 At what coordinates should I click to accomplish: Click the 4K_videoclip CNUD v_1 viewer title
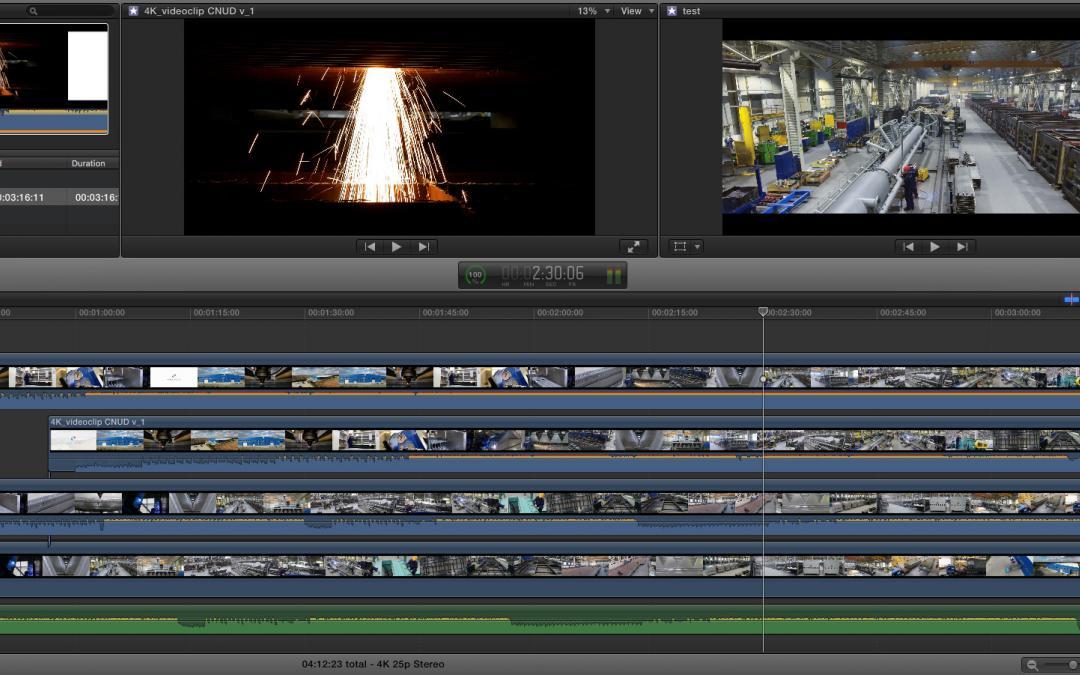pyautogui.click(x=199, y=11)
